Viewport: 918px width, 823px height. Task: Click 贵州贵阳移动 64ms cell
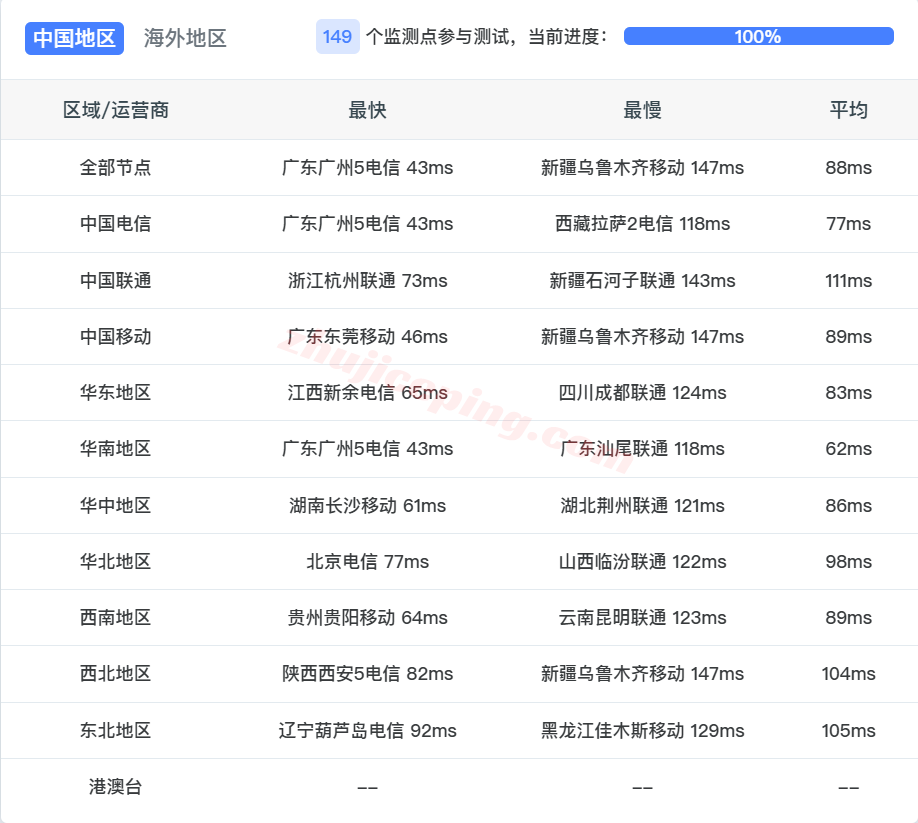click(367, 618)
